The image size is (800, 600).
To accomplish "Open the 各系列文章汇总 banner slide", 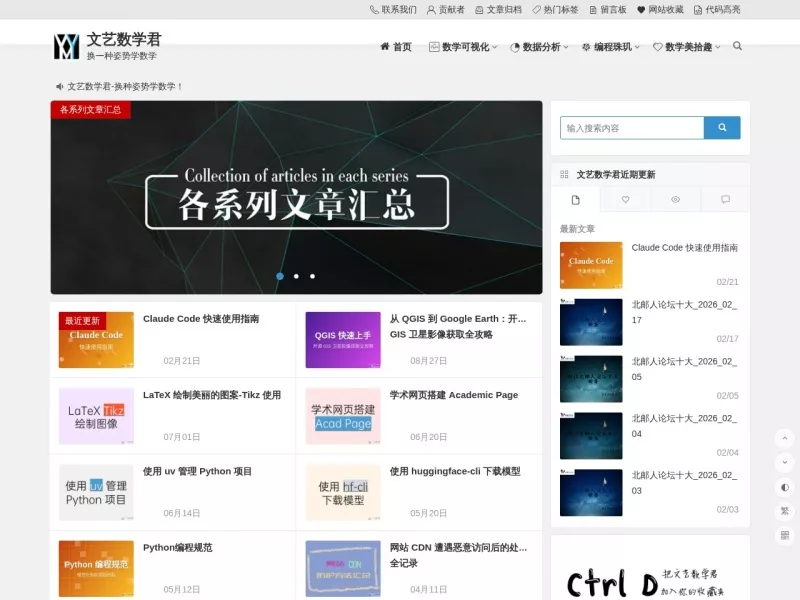I will click(x=296, y=197).
